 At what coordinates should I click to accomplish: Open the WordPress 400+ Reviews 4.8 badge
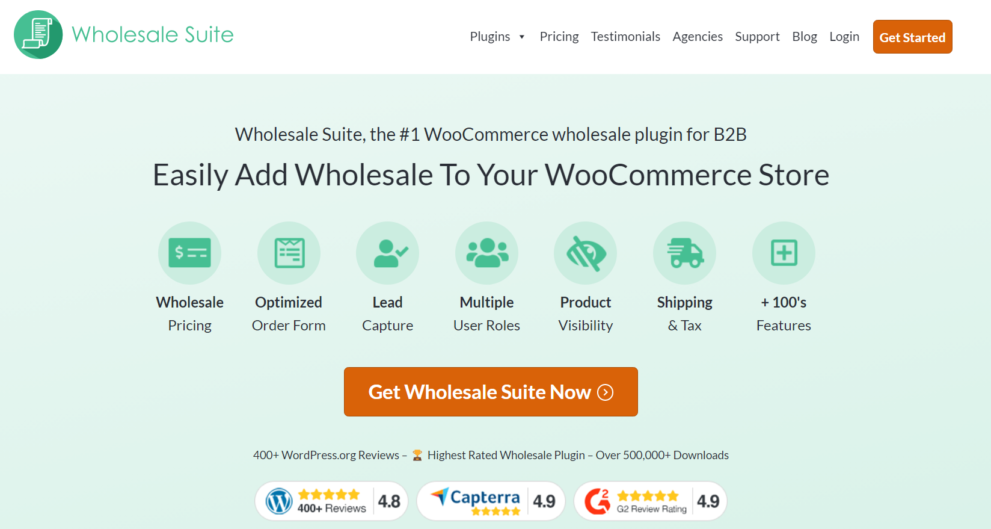click(x=331, y=501)
